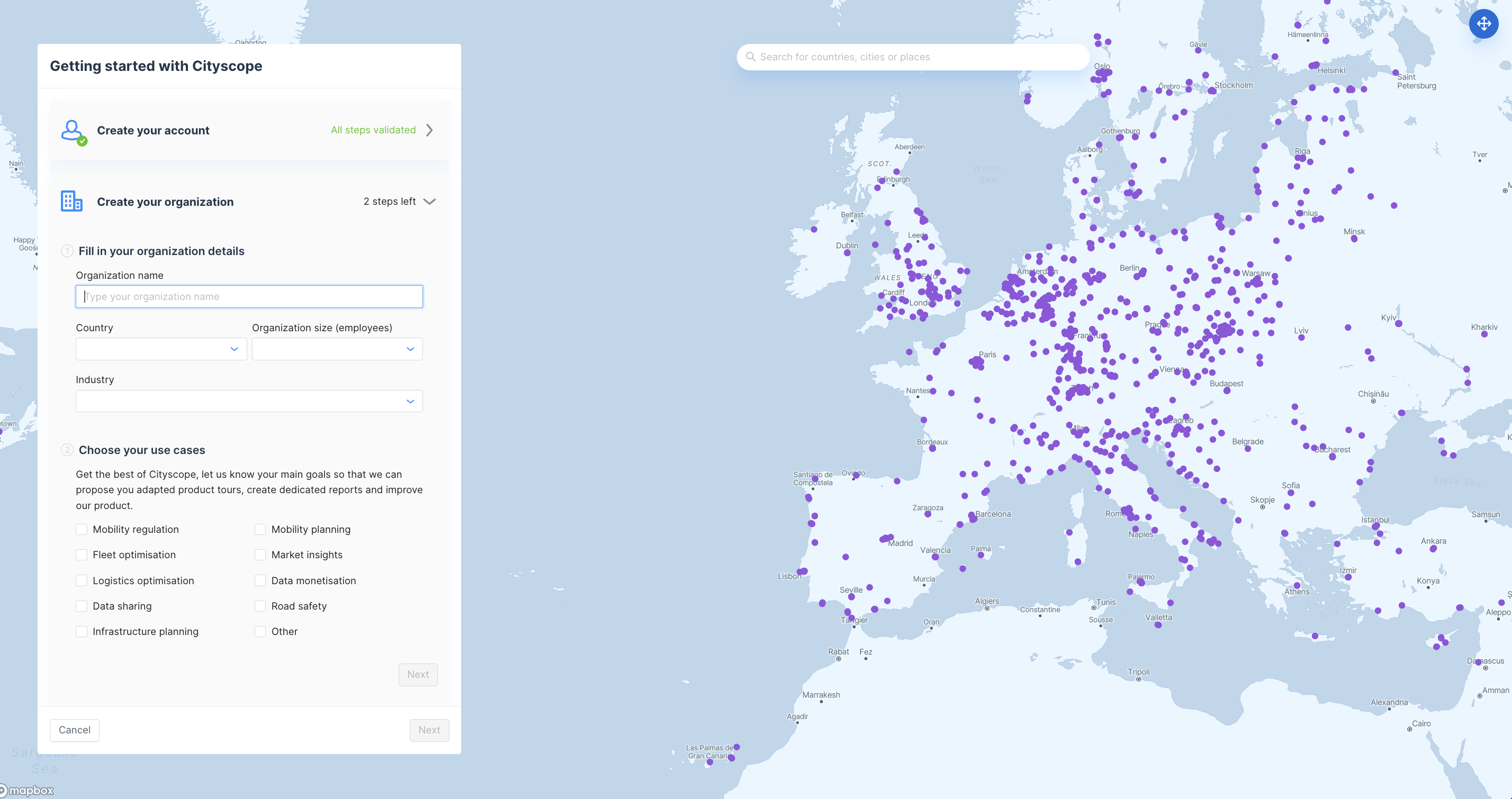The image size is (1512, 799).
Task: Click the search magnifier icon
Action: [x=750, y=57]
